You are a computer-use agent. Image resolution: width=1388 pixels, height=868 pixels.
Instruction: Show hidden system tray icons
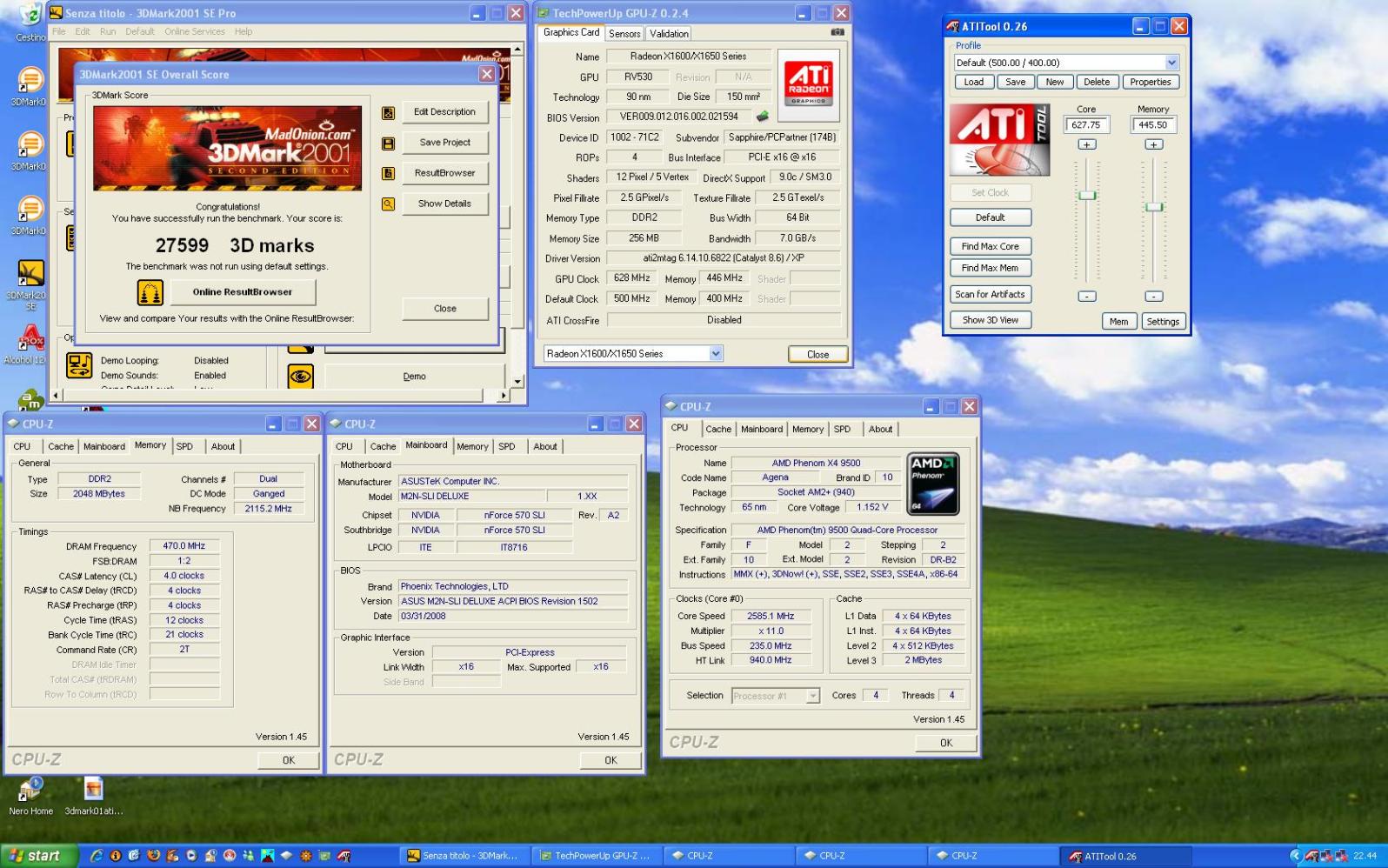pyautogui.click(x=1296, y=856)
